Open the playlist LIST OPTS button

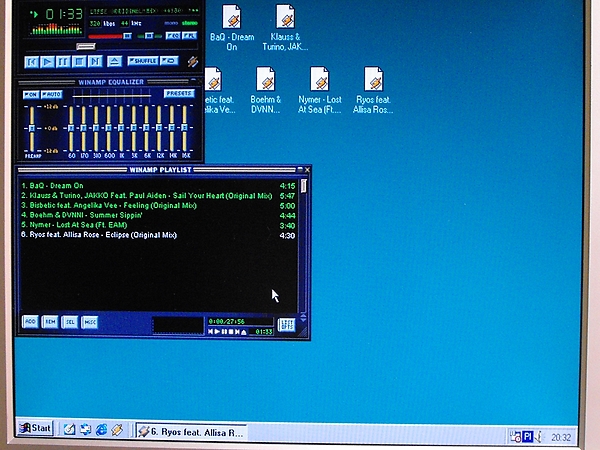pos(286,325)
